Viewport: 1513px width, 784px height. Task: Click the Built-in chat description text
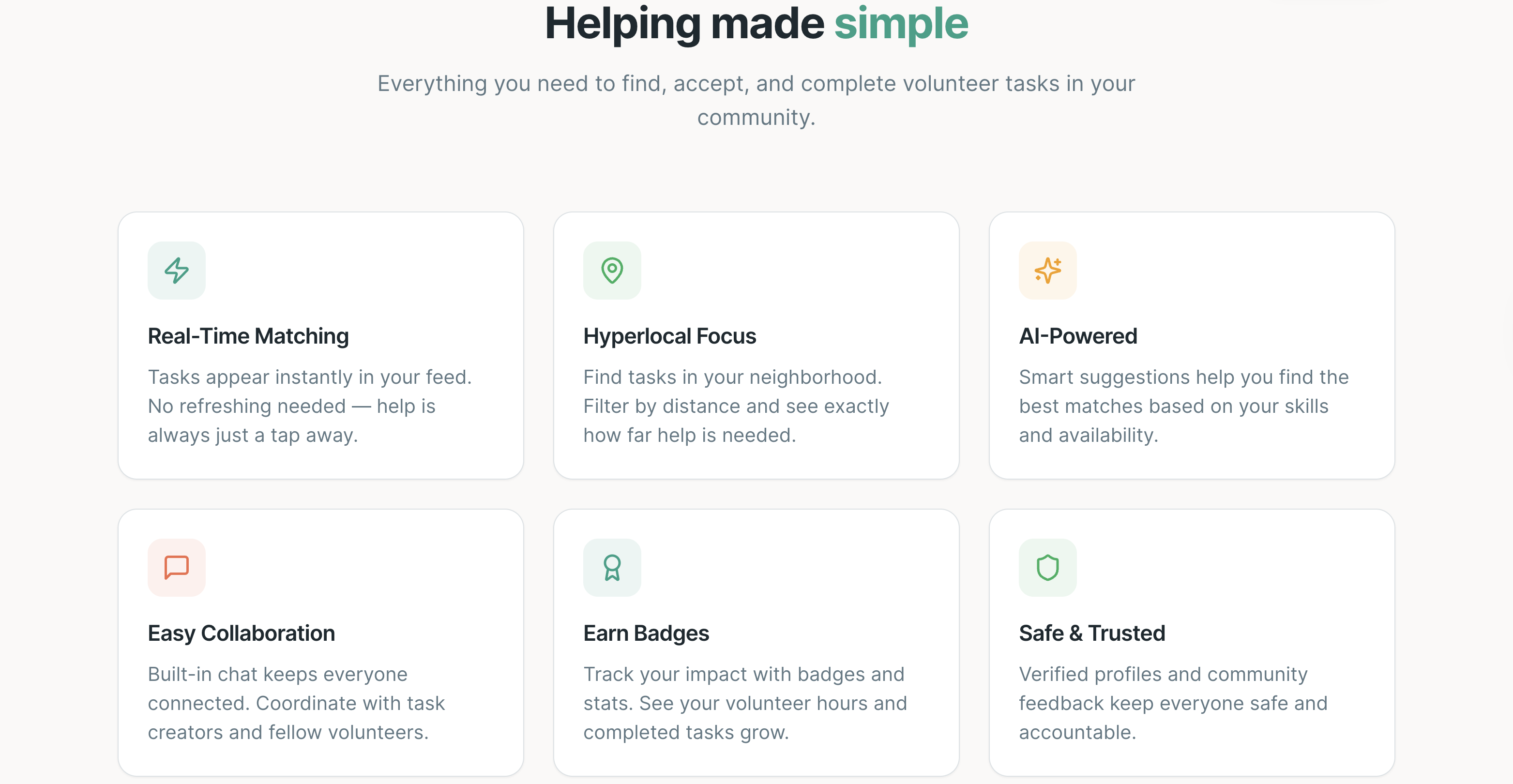[296, 703]
